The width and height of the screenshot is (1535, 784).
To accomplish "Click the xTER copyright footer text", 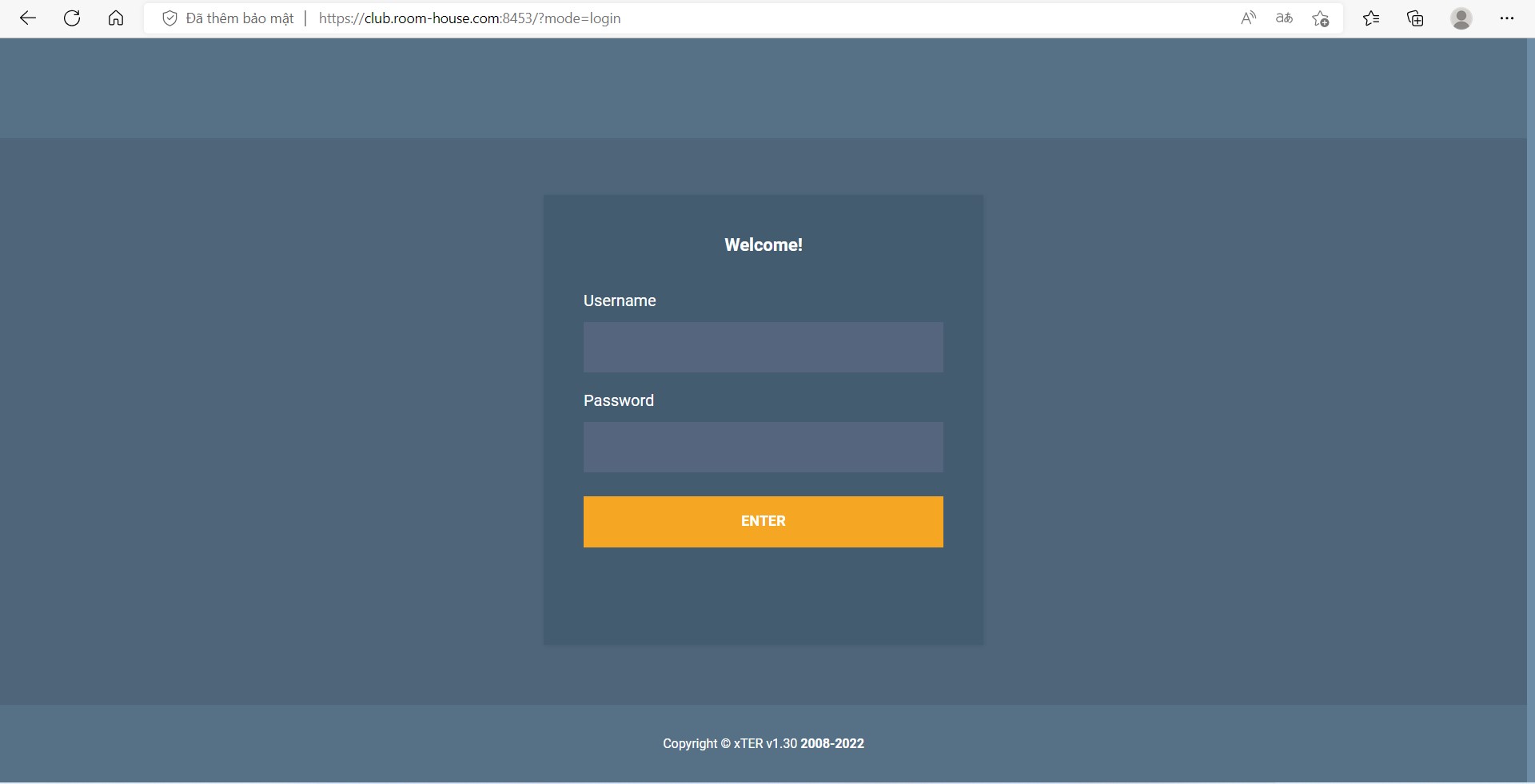I will click(x=763, y=743).
